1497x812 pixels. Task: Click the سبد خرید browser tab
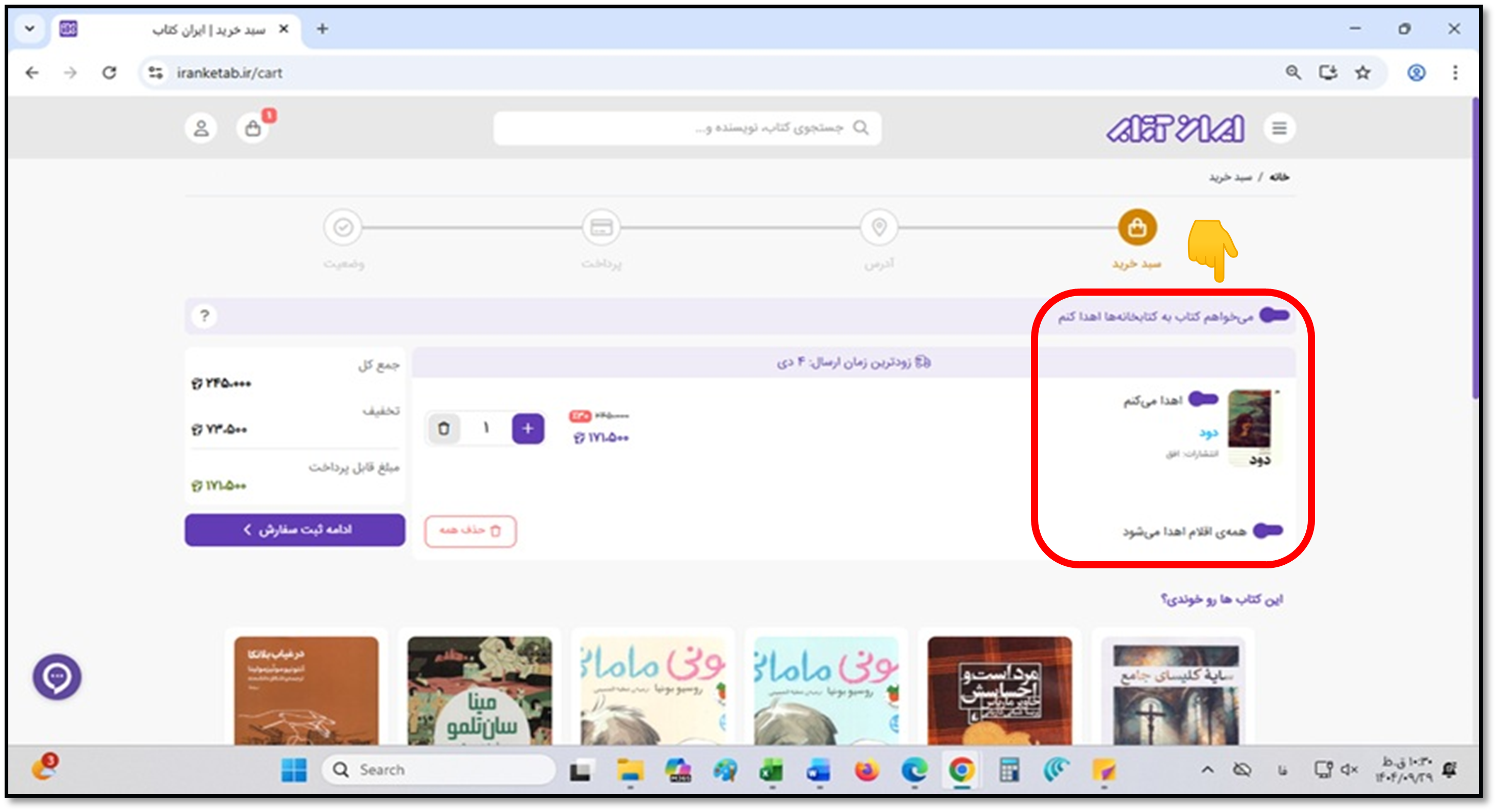point(177,30)
